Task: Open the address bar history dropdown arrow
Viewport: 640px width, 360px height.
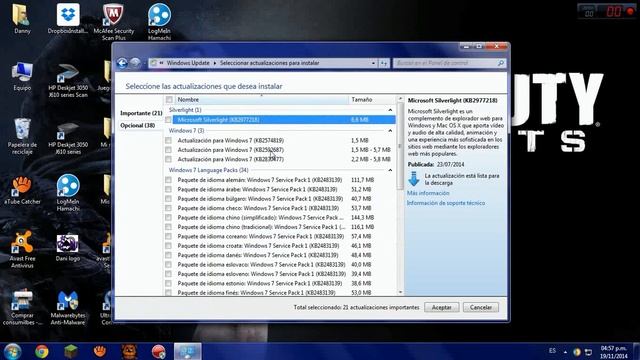Action: coord(373,63)
